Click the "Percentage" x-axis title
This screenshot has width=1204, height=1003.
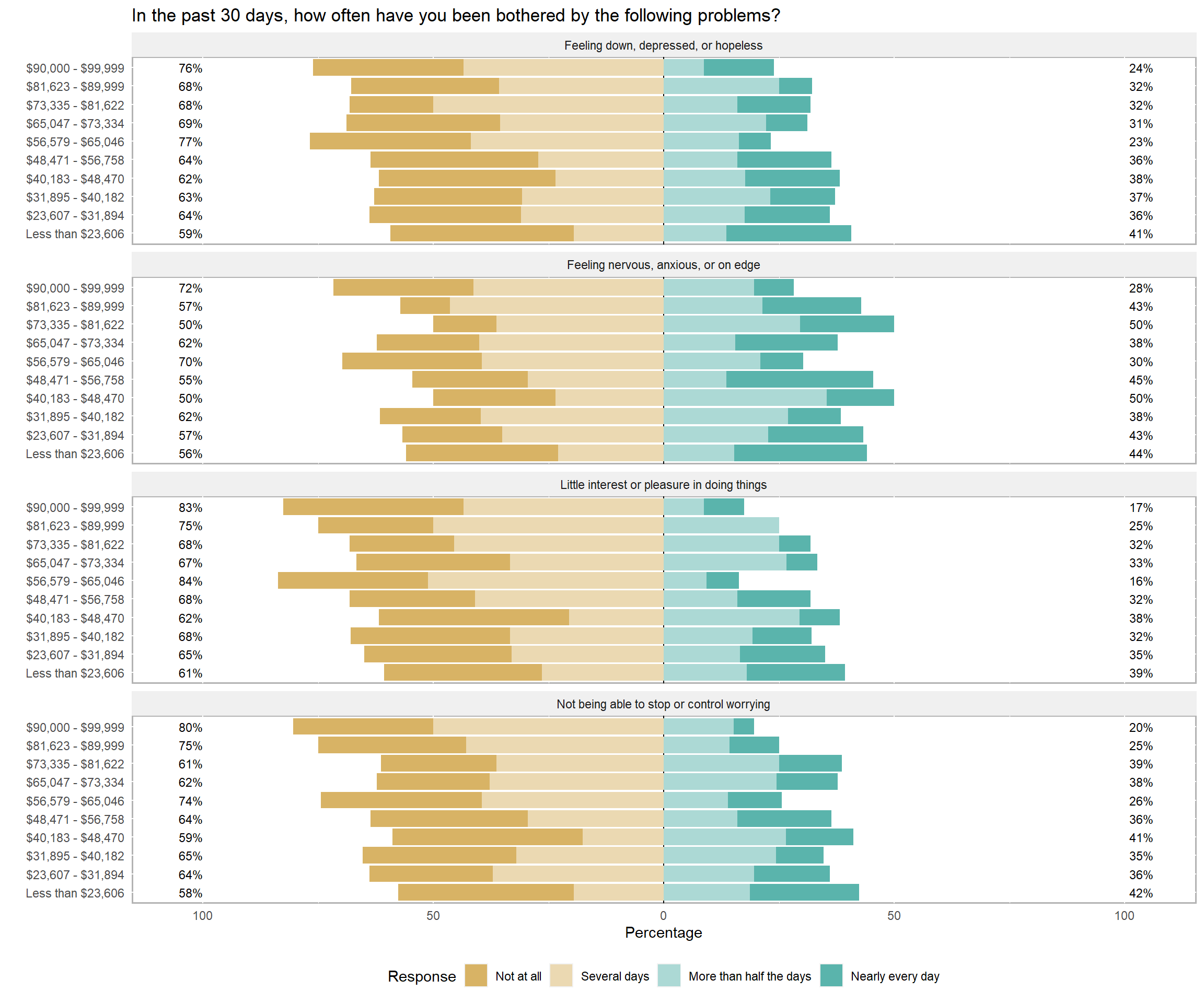[x=663, y=932]
